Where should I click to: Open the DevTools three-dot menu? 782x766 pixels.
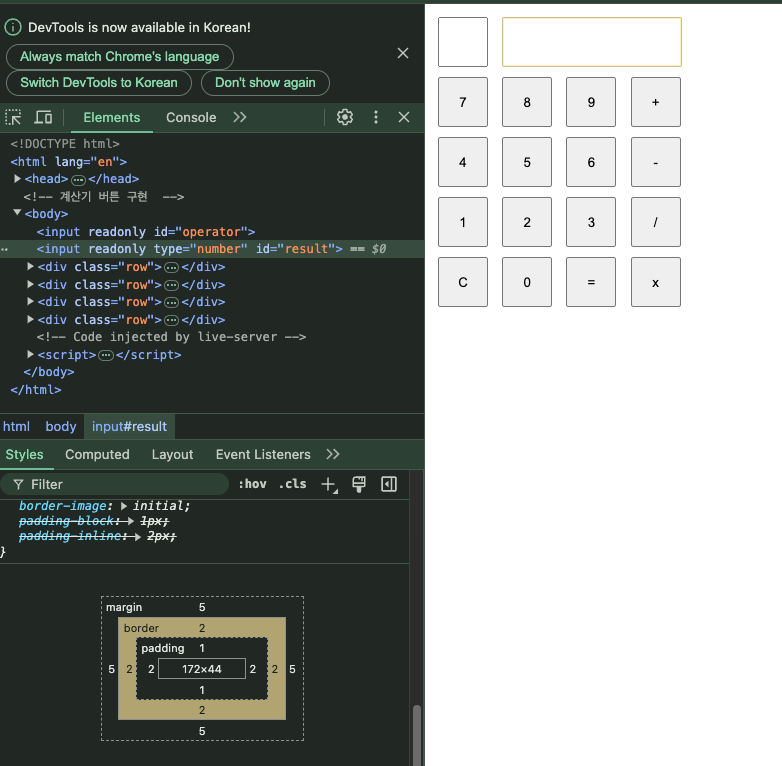376,117
